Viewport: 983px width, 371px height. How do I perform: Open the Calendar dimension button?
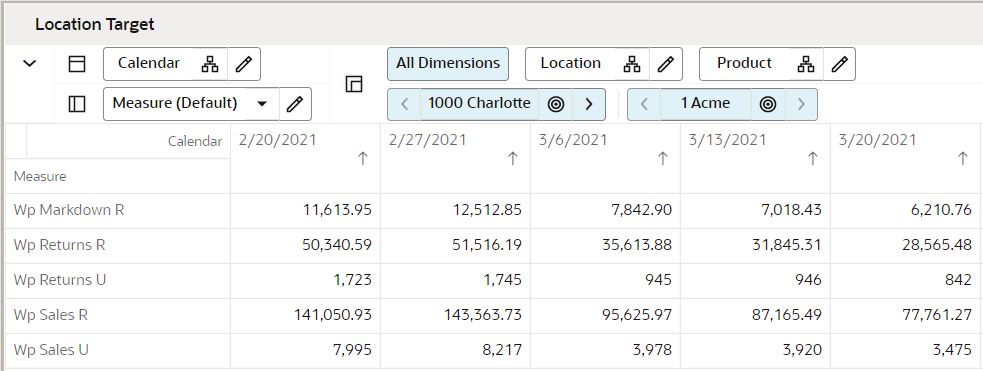click(x=149, y=63)
